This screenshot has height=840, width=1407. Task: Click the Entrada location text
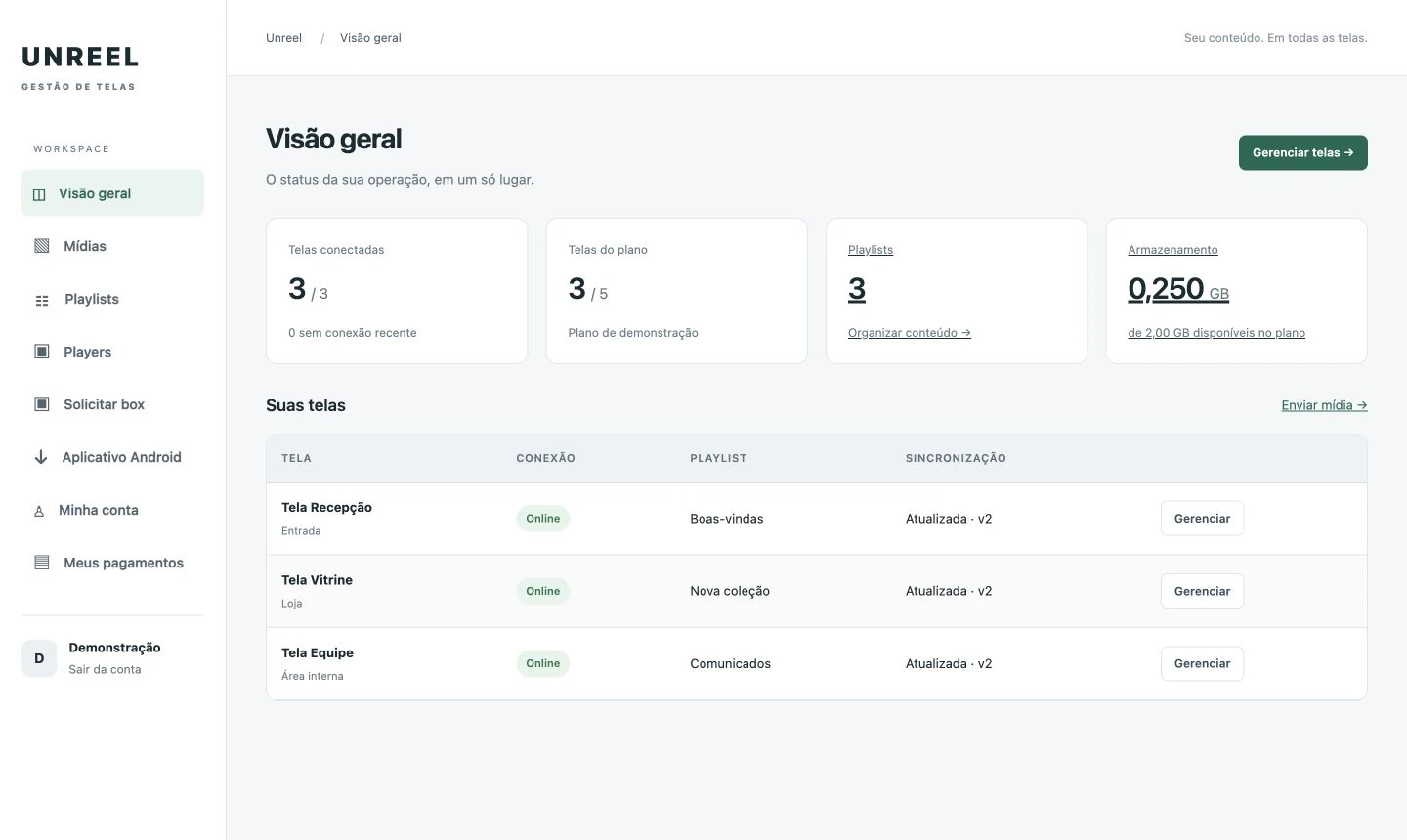coord(301,531)
